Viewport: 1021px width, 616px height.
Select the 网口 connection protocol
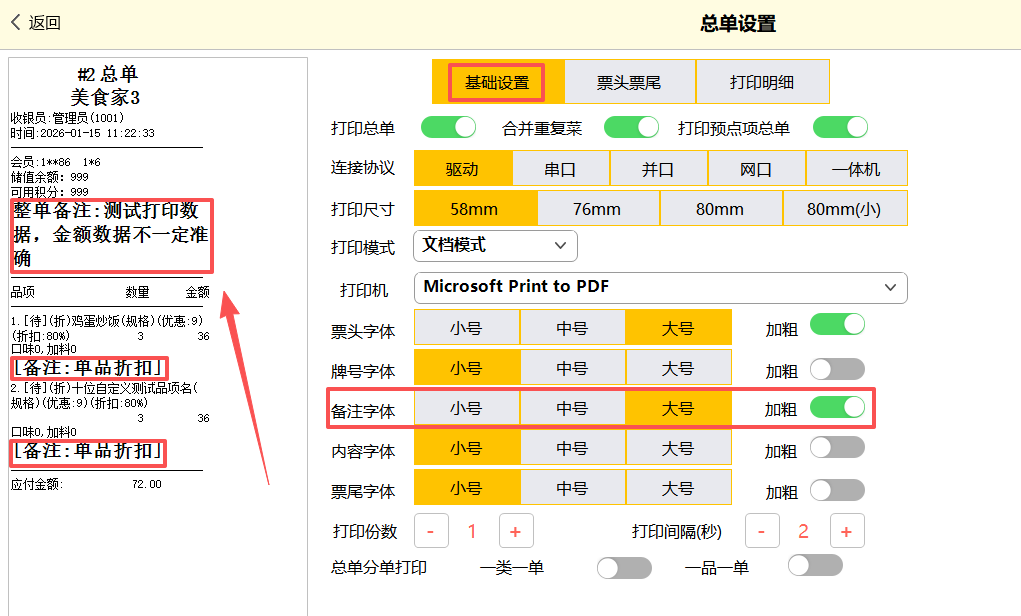756,169
